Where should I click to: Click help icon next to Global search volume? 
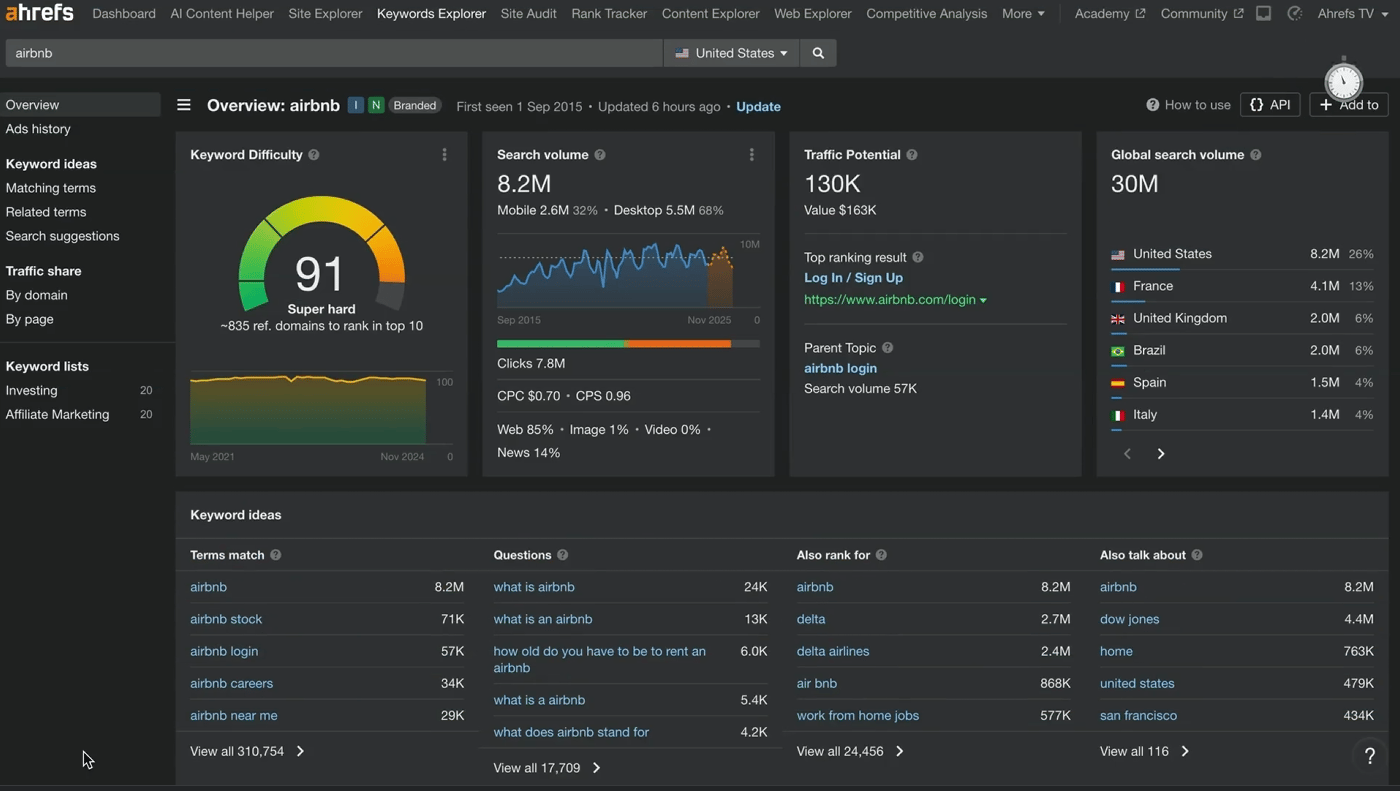tap(1255, 155)
